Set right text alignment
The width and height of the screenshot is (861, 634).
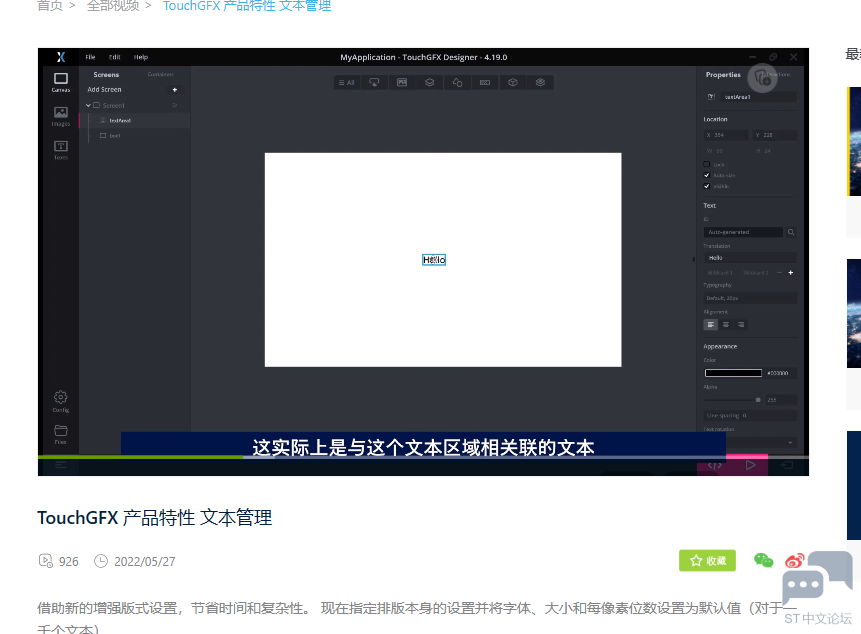[741, 324]
